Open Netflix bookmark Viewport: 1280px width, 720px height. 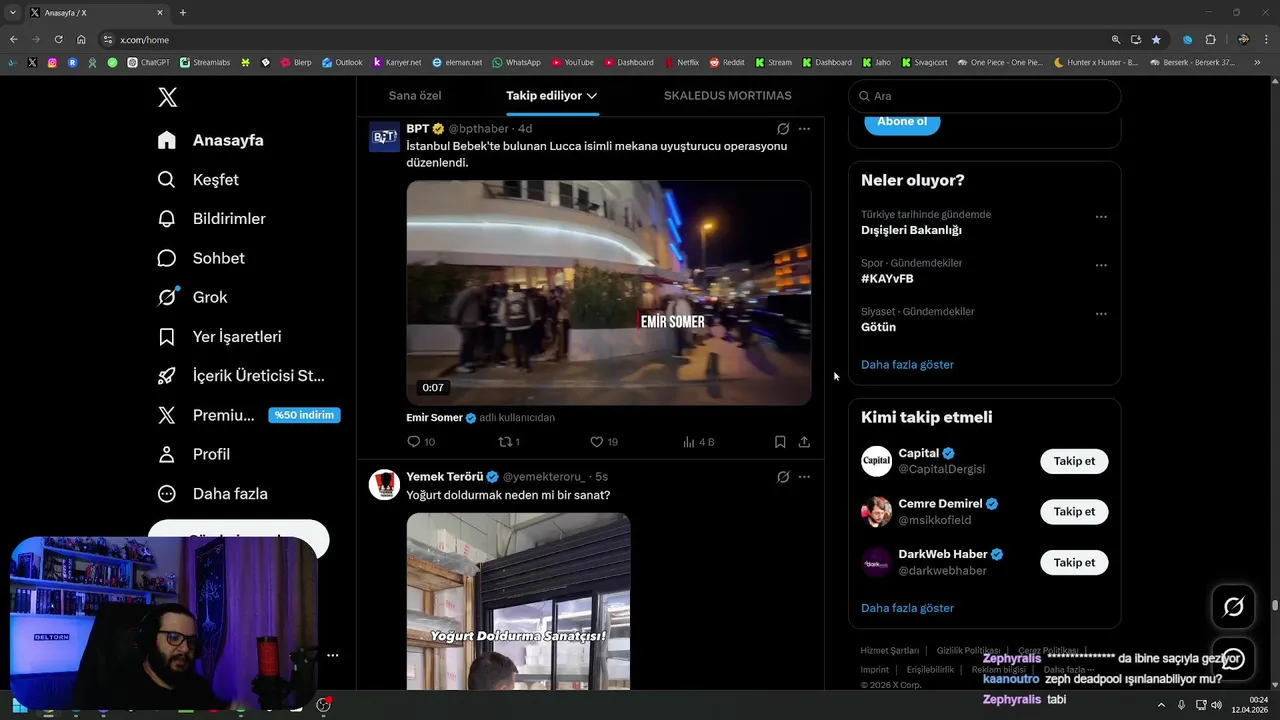coord(681,62)
